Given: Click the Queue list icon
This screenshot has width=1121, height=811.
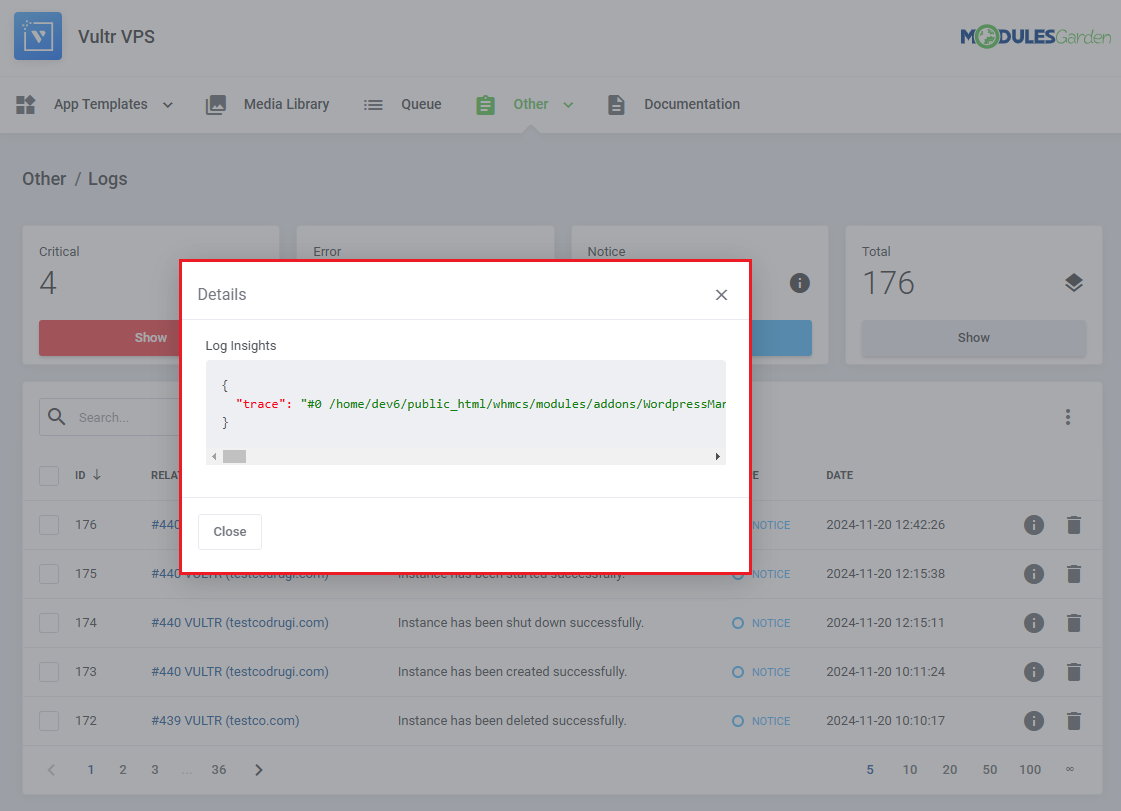Looking at the screenshot, I should coord(373,104).
